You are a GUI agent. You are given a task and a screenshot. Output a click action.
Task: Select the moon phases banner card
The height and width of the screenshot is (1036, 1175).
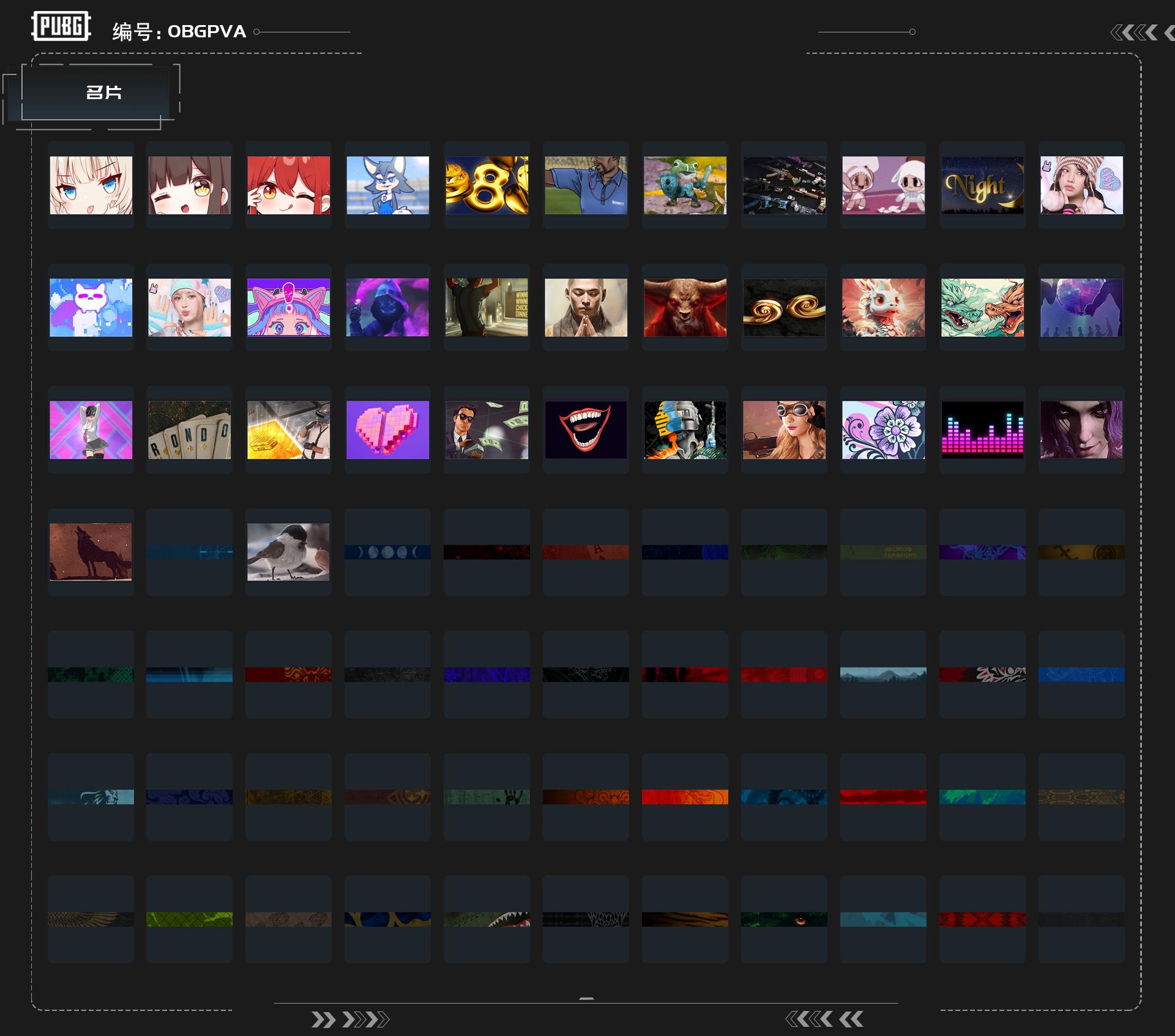[387, 552]
